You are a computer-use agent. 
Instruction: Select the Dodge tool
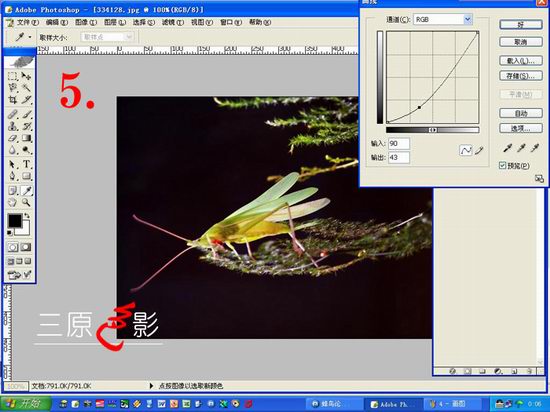click(x=26, y=150)
